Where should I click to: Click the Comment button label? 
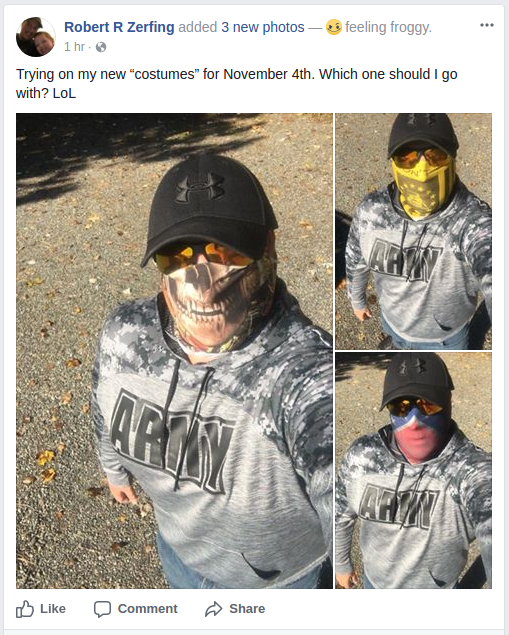[147, 609]
